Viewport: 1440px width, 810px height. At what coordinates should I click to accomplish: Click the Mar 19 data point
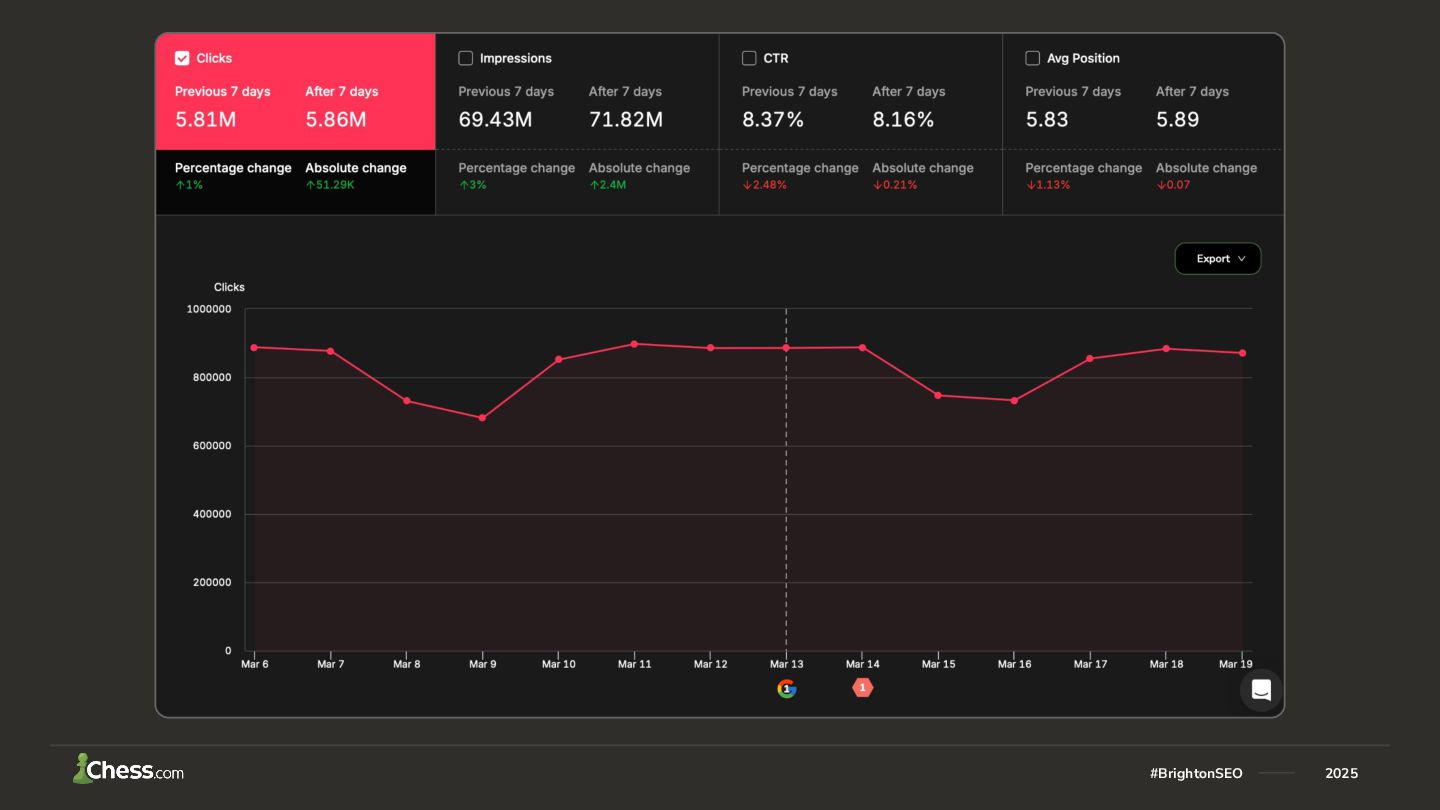1242,353
